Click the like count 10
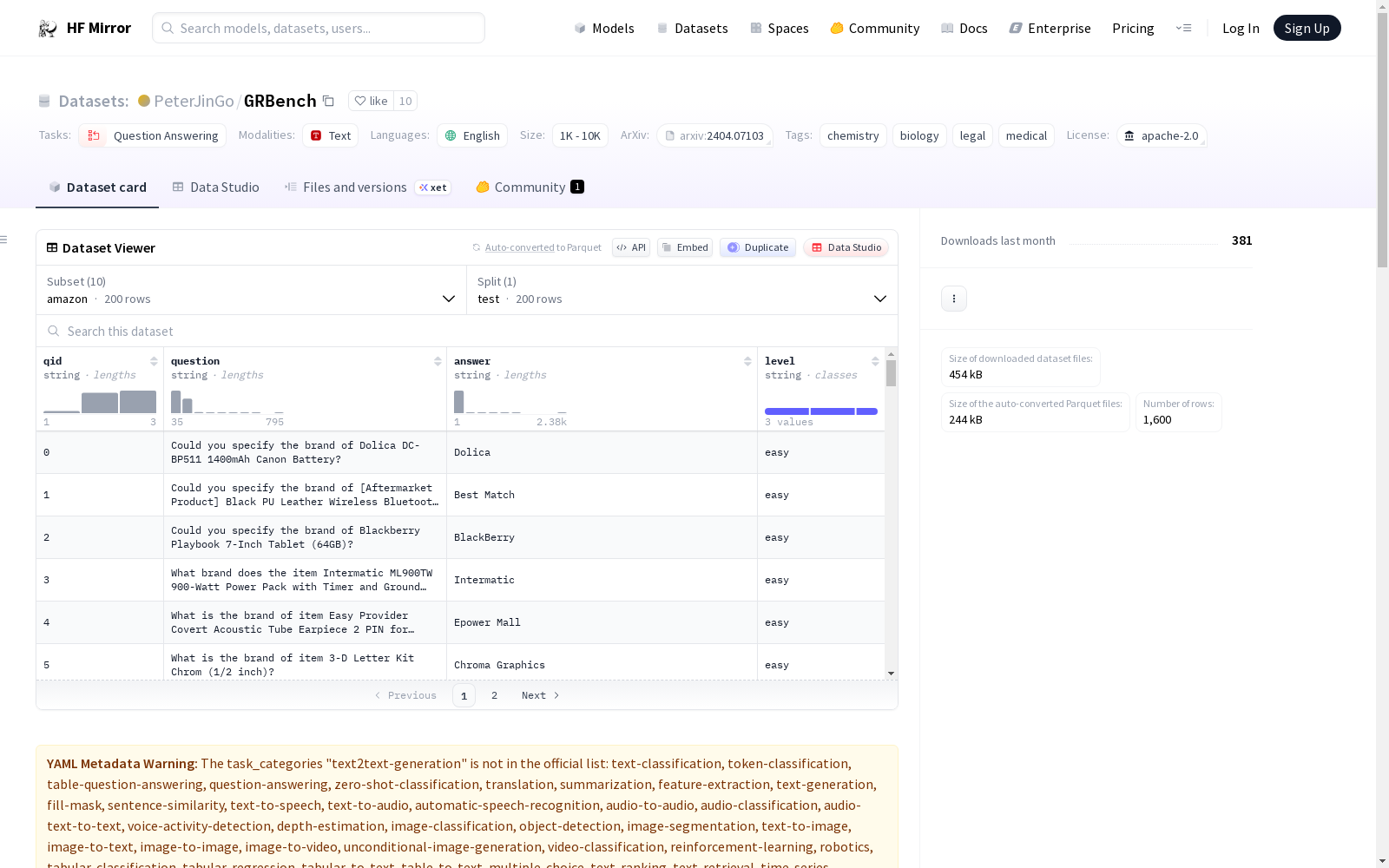The height and width of the screenshot is (868, 1389). (405, 101)
